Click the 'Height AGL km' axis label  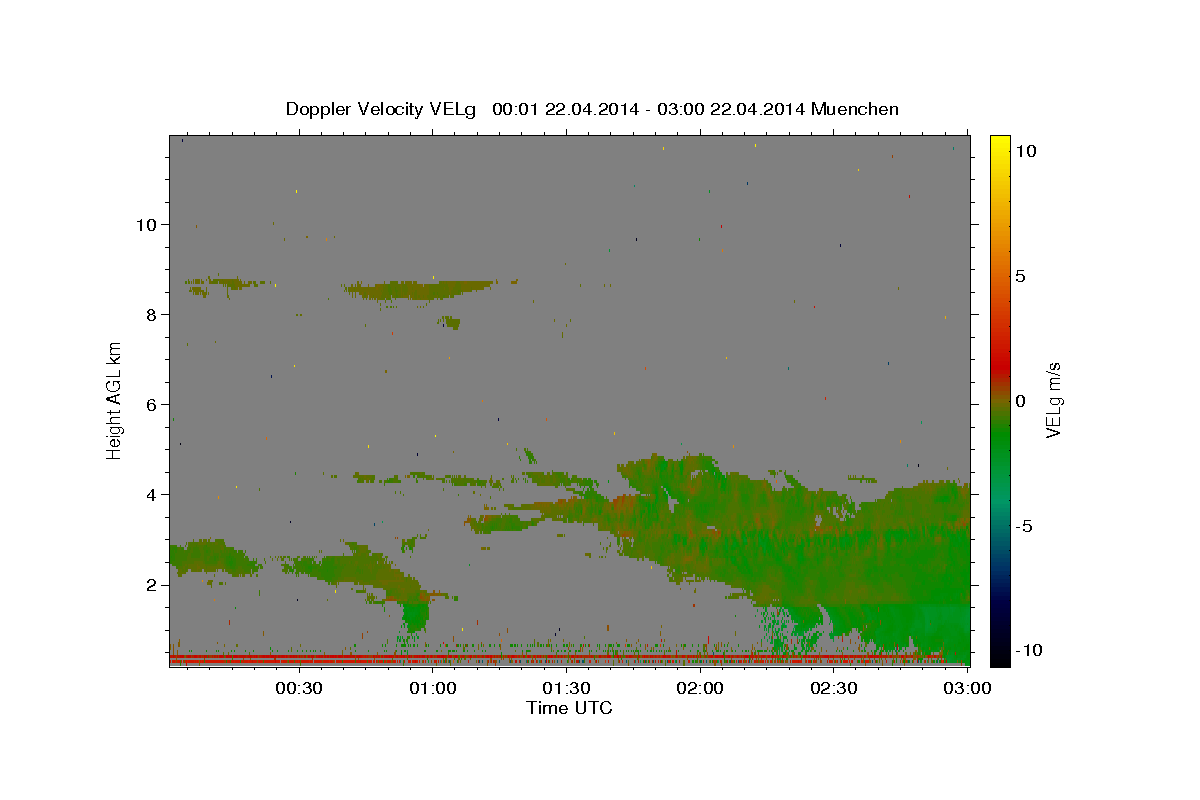click(115, 400)
